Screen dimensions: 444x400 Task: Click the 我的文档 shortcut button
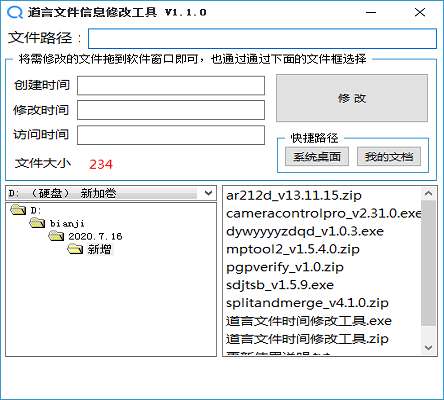click(x=389, y=156)
